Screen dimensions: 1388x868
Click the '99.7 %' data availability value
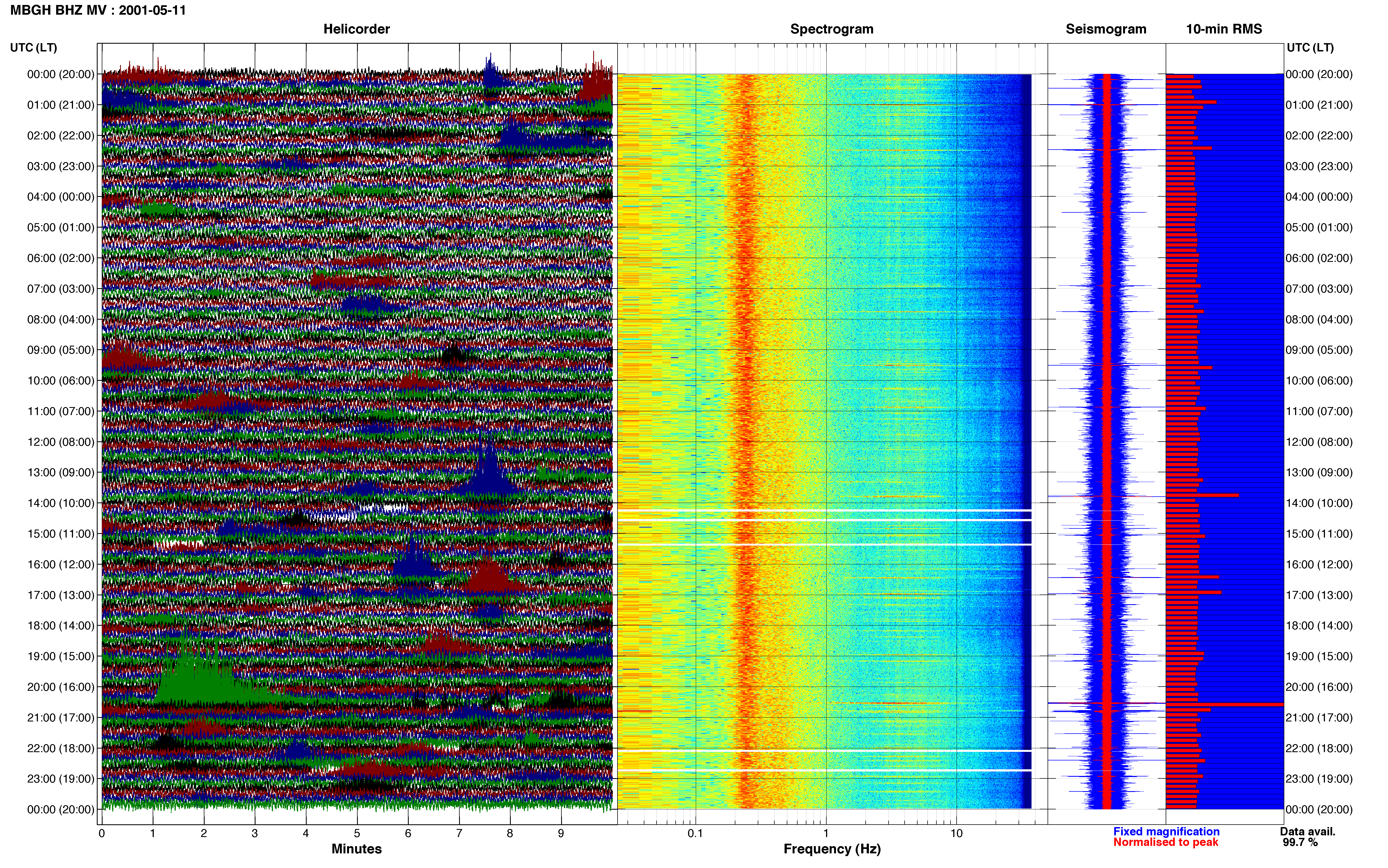(x=1300, y=842)
